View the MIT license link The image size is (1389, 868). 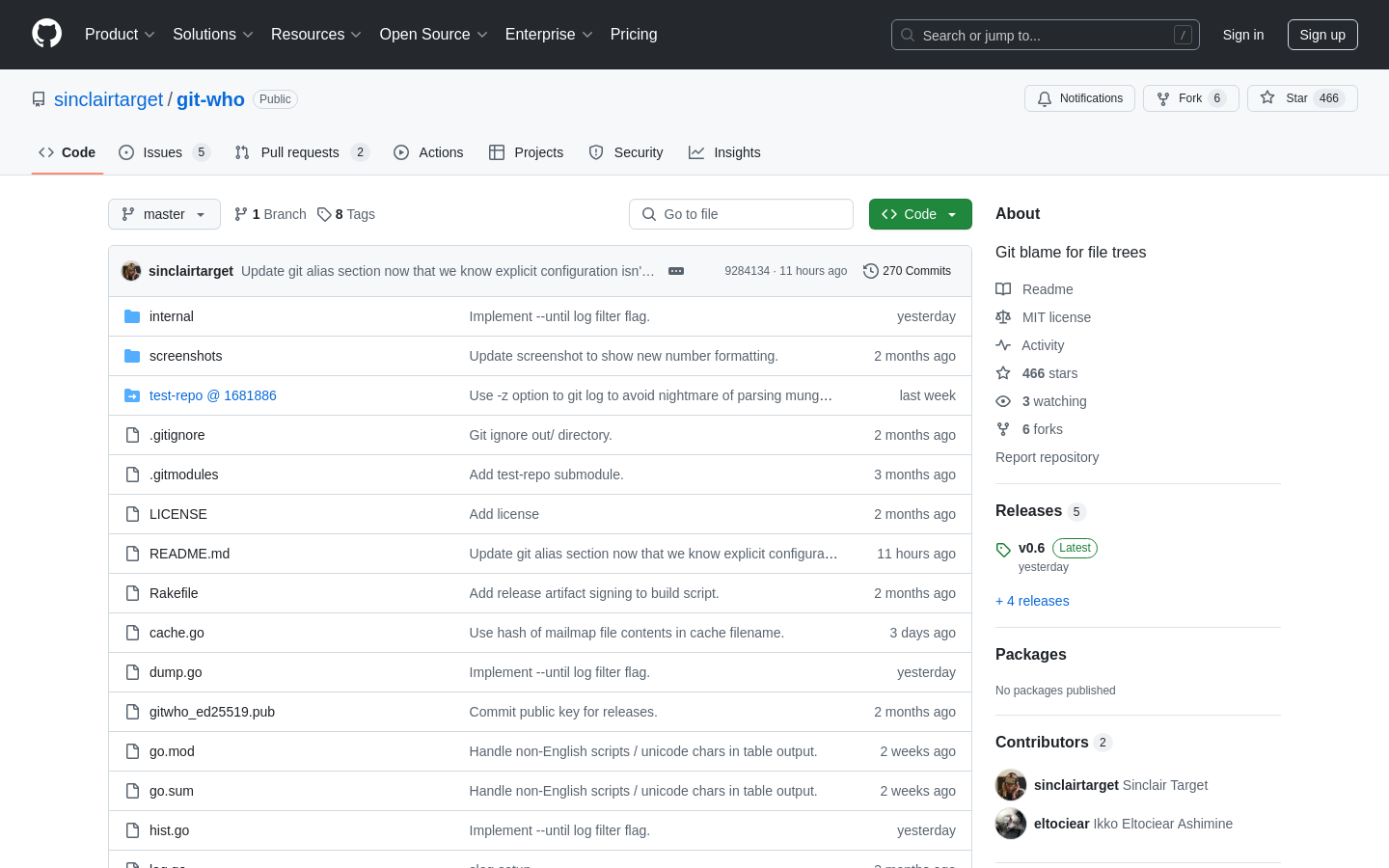1044,317
